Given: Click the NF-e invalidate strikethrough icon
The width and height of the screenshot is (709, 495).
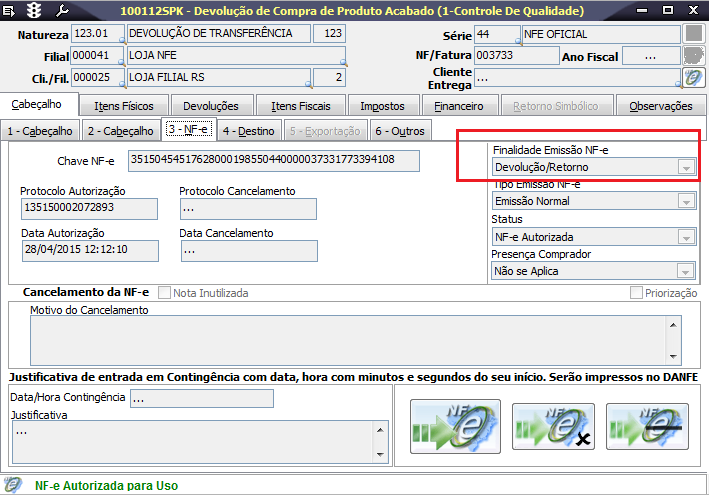Looking at the screenshot, I should click(x=647, y=426).
